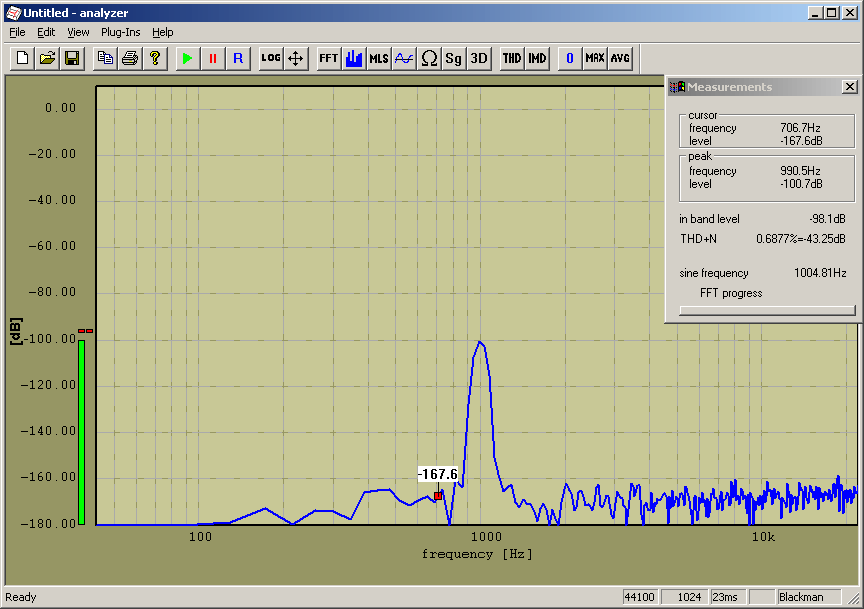Open the impedance measurement omega icon
Viewport: 864px width, 609px height.
[429, 58]
